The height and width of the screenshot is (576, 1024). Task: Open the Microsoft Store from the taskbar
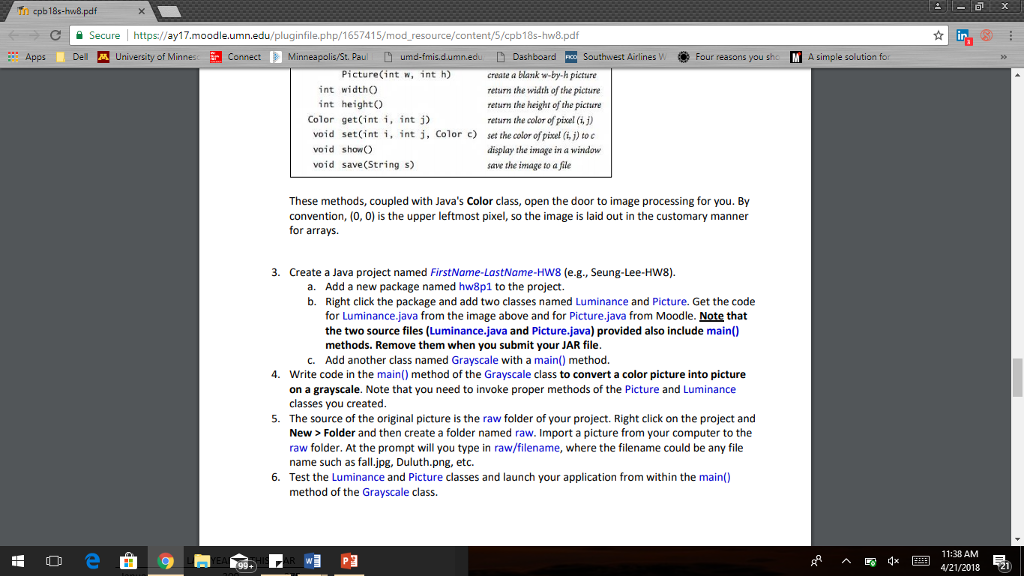tap(128, 561)
